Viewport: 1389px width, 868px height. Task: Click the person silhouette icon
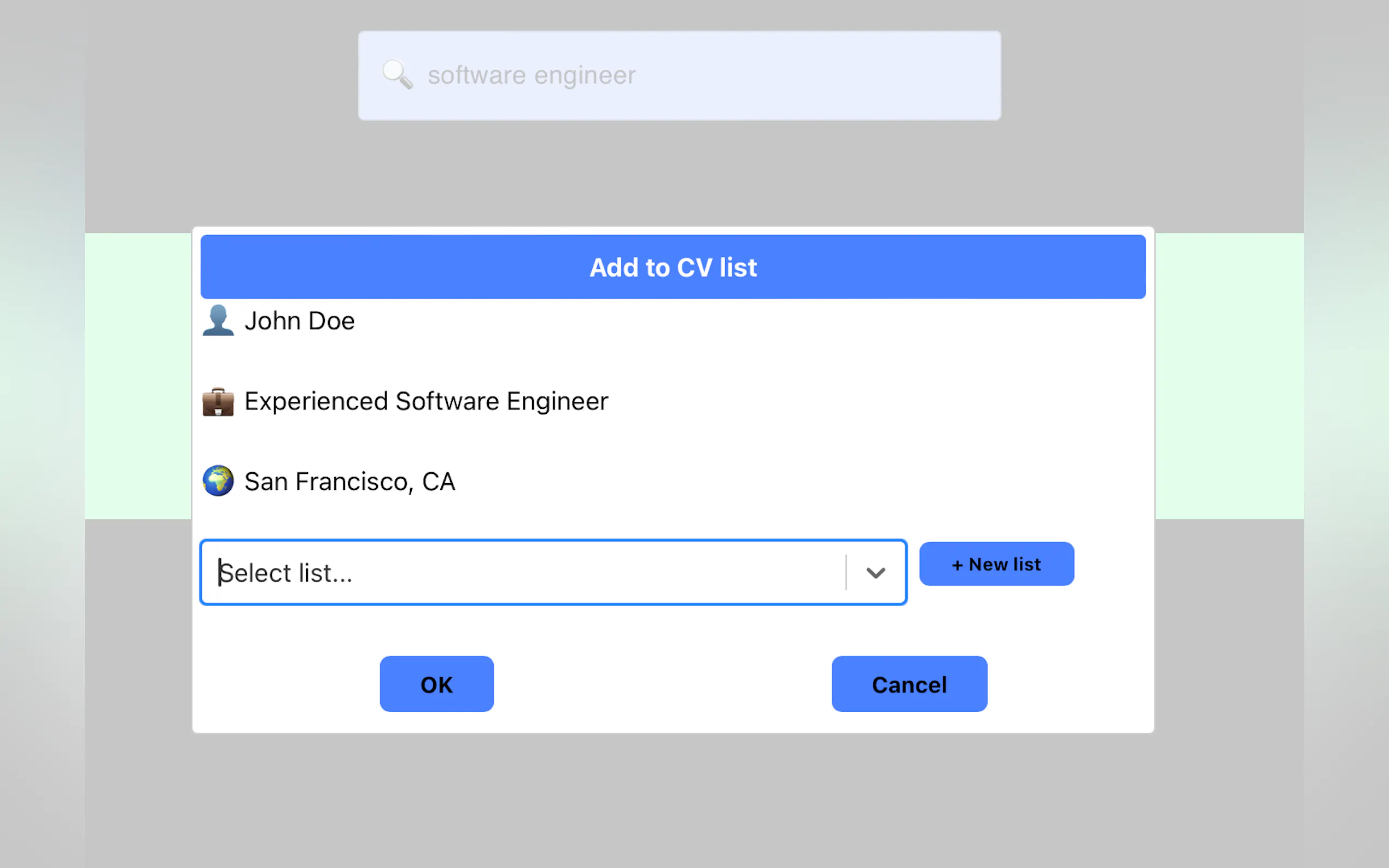tap(218, 320)
